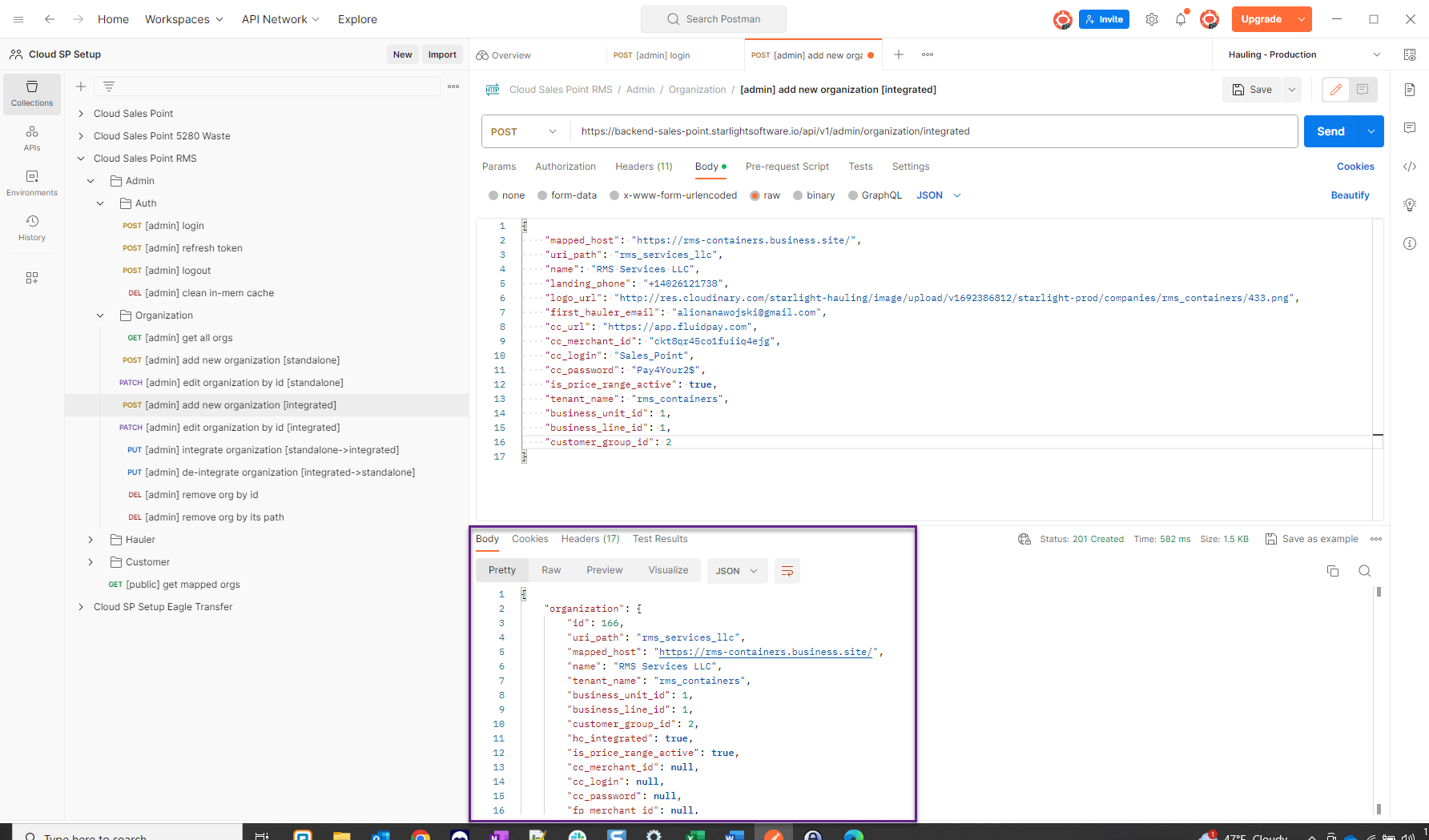
Task: Search the response with magnifier icon
Action: (x=1365, y=571)
